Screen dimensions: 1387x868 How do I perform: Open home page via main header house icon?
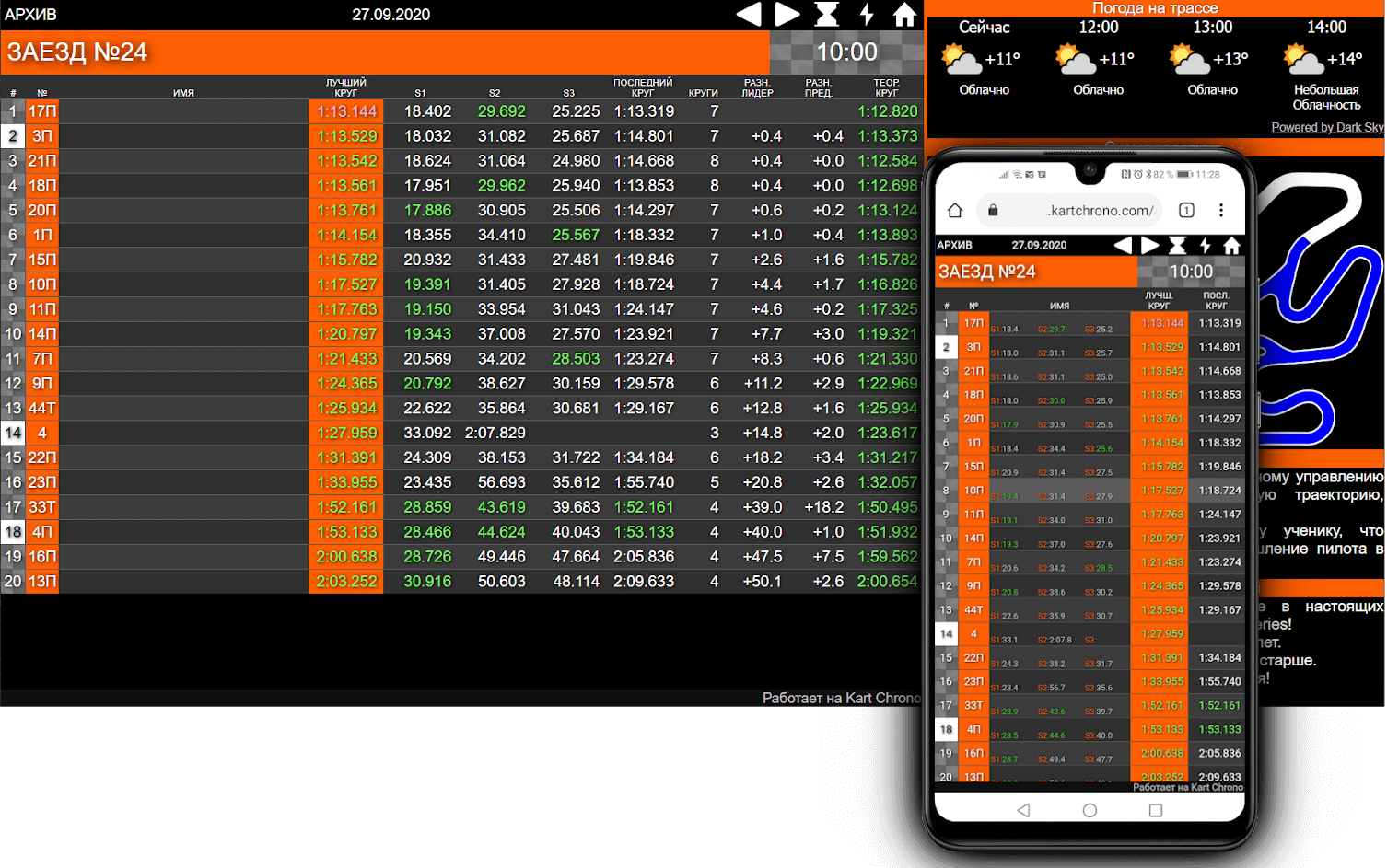click(x=905, y=15)
